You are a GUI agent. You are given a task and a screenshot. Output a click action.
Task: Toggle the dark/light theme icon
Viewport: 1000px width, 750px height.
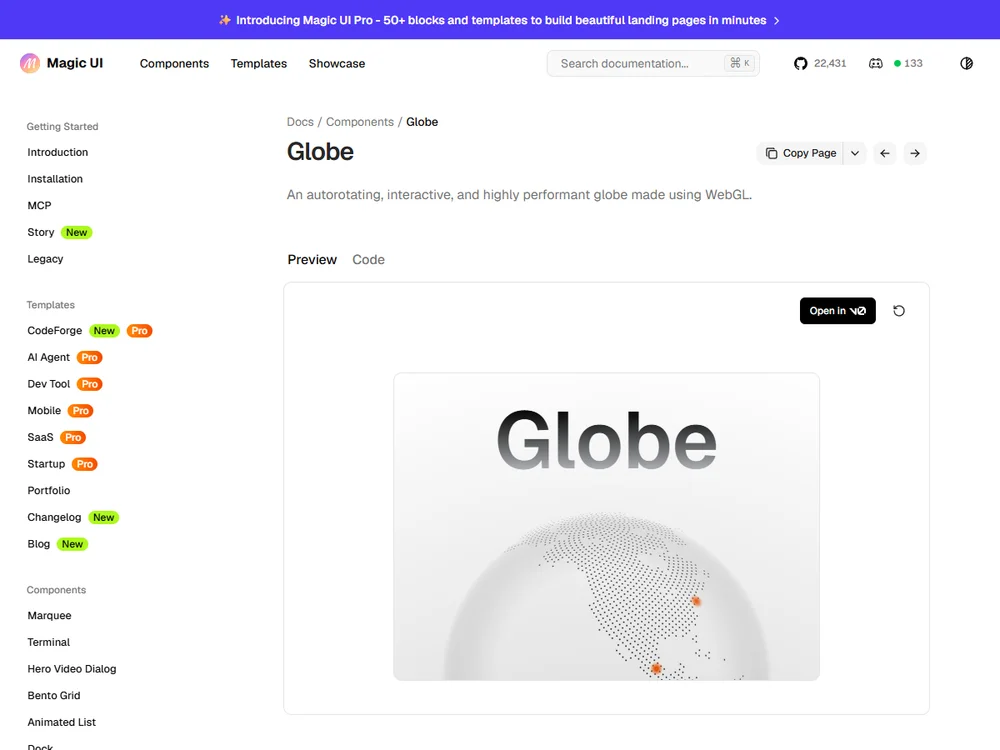[966, 63]
